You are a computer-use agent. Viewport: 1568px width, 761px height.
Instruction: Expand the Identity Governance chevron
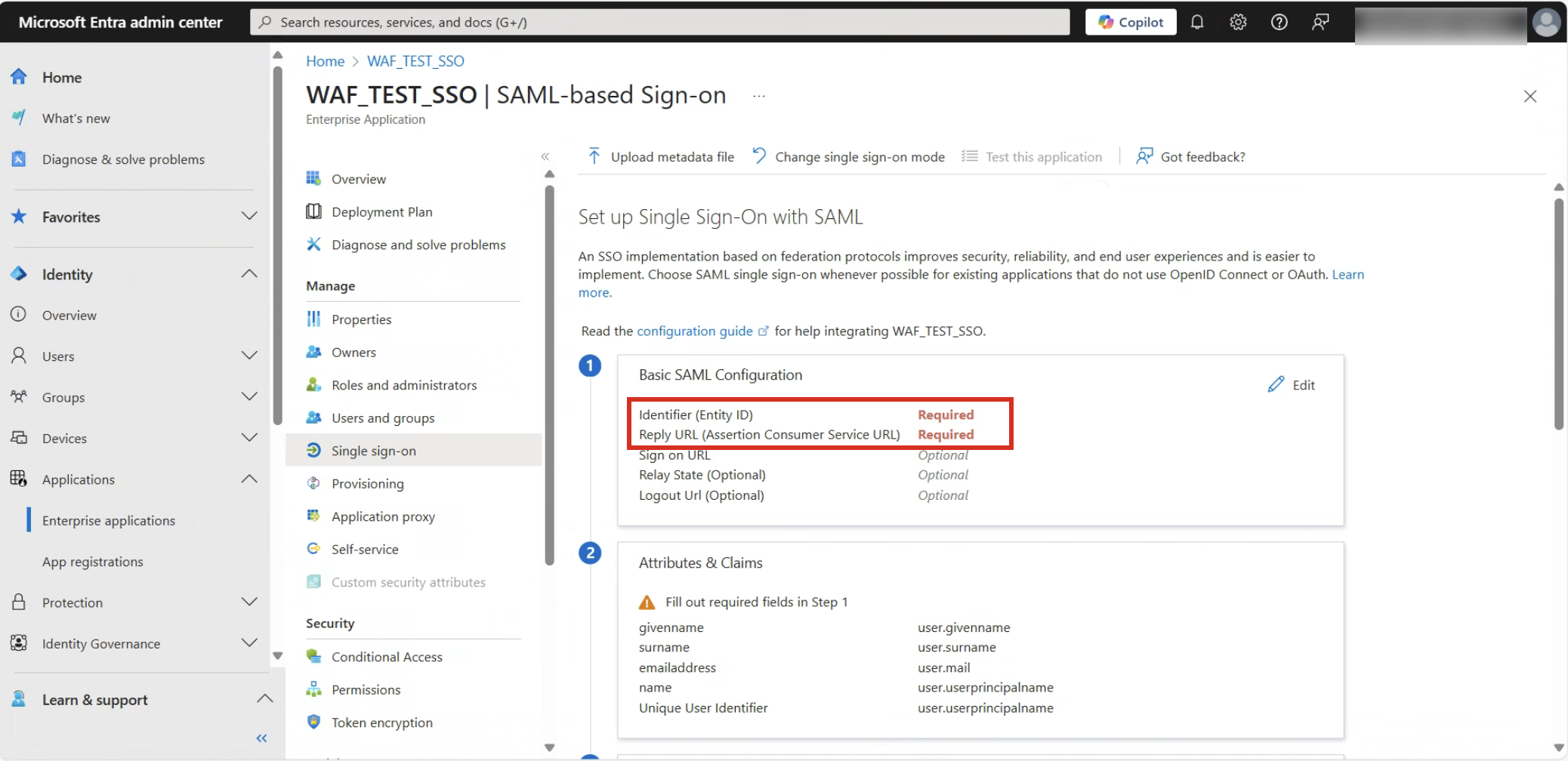[249, 643]
